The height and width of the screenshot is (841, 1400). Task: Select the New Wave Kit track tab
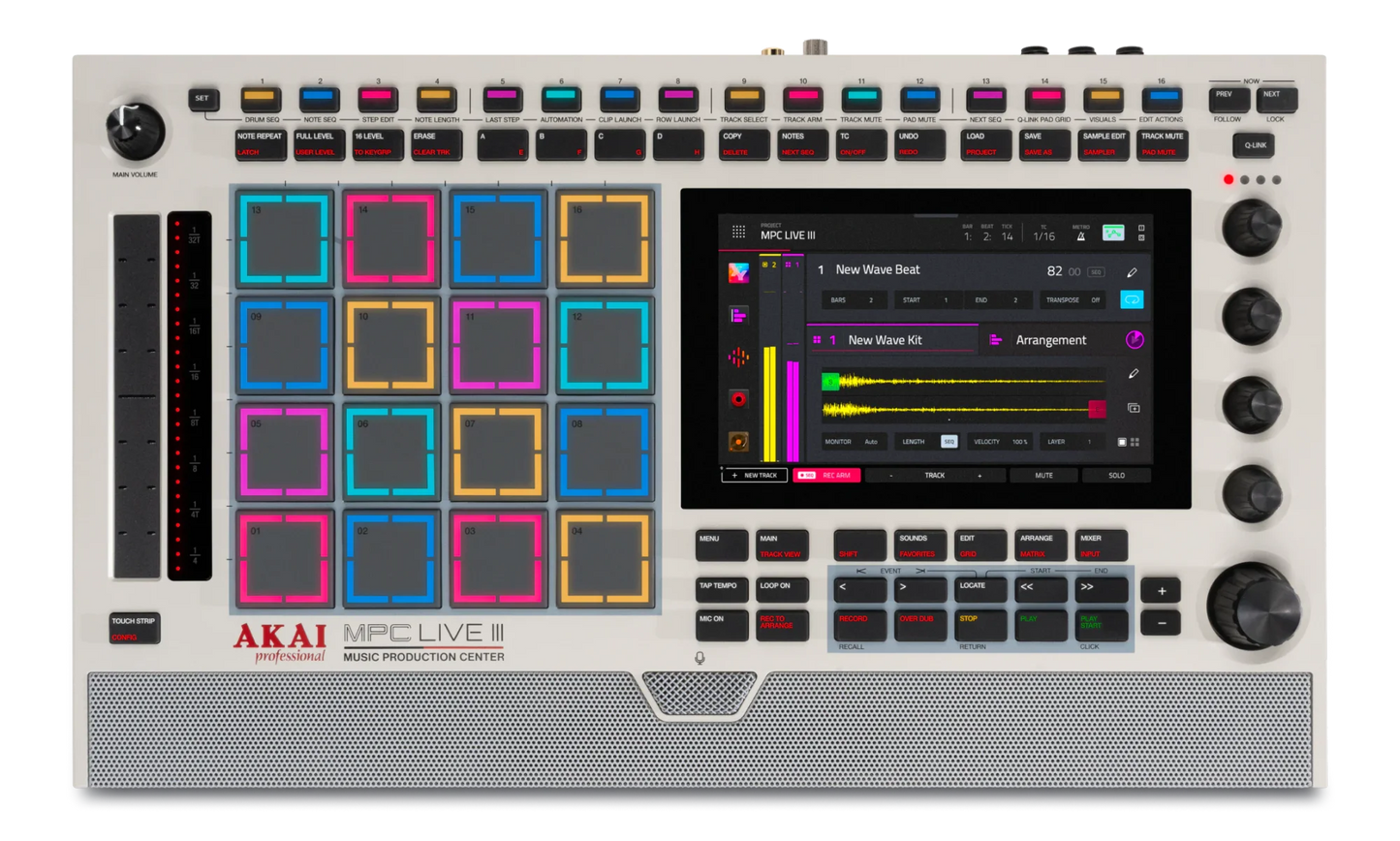click(892, 340)
